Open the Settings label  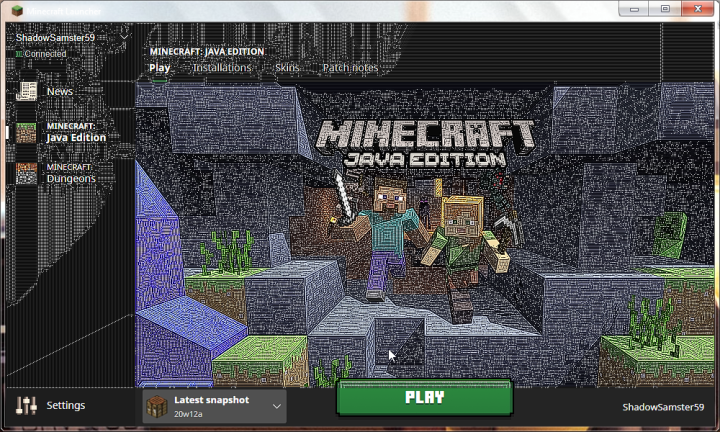click(66, 405)
